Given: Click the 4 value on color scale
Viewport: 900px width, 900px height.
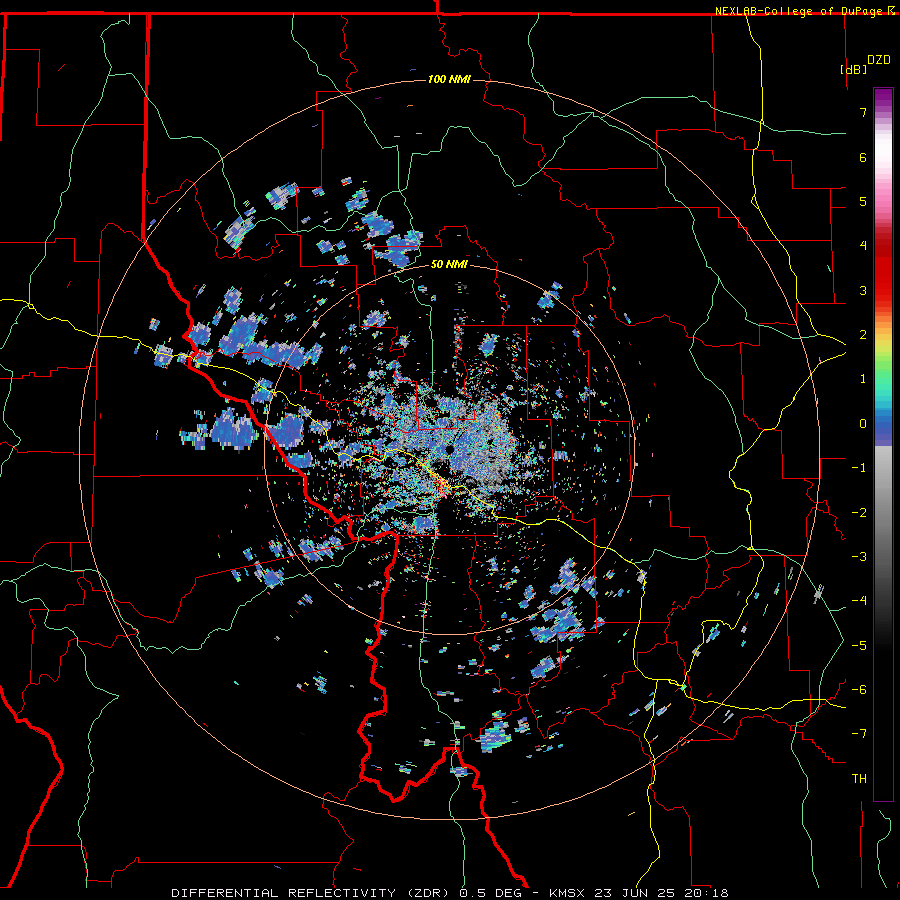Looking at the screenshot, I should click(863, 246).
